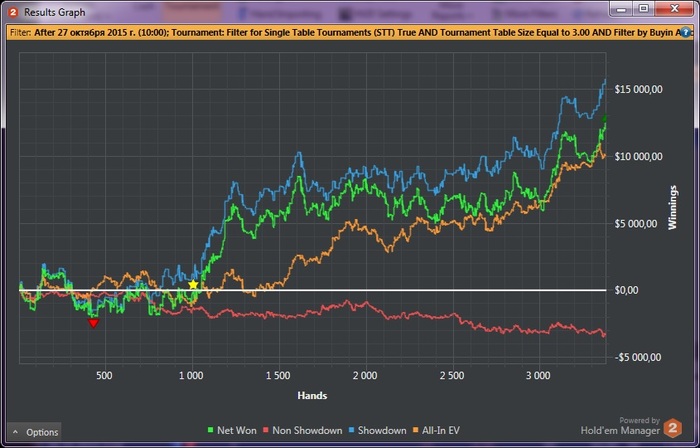Click the Hands axis title

click(312, 395)
